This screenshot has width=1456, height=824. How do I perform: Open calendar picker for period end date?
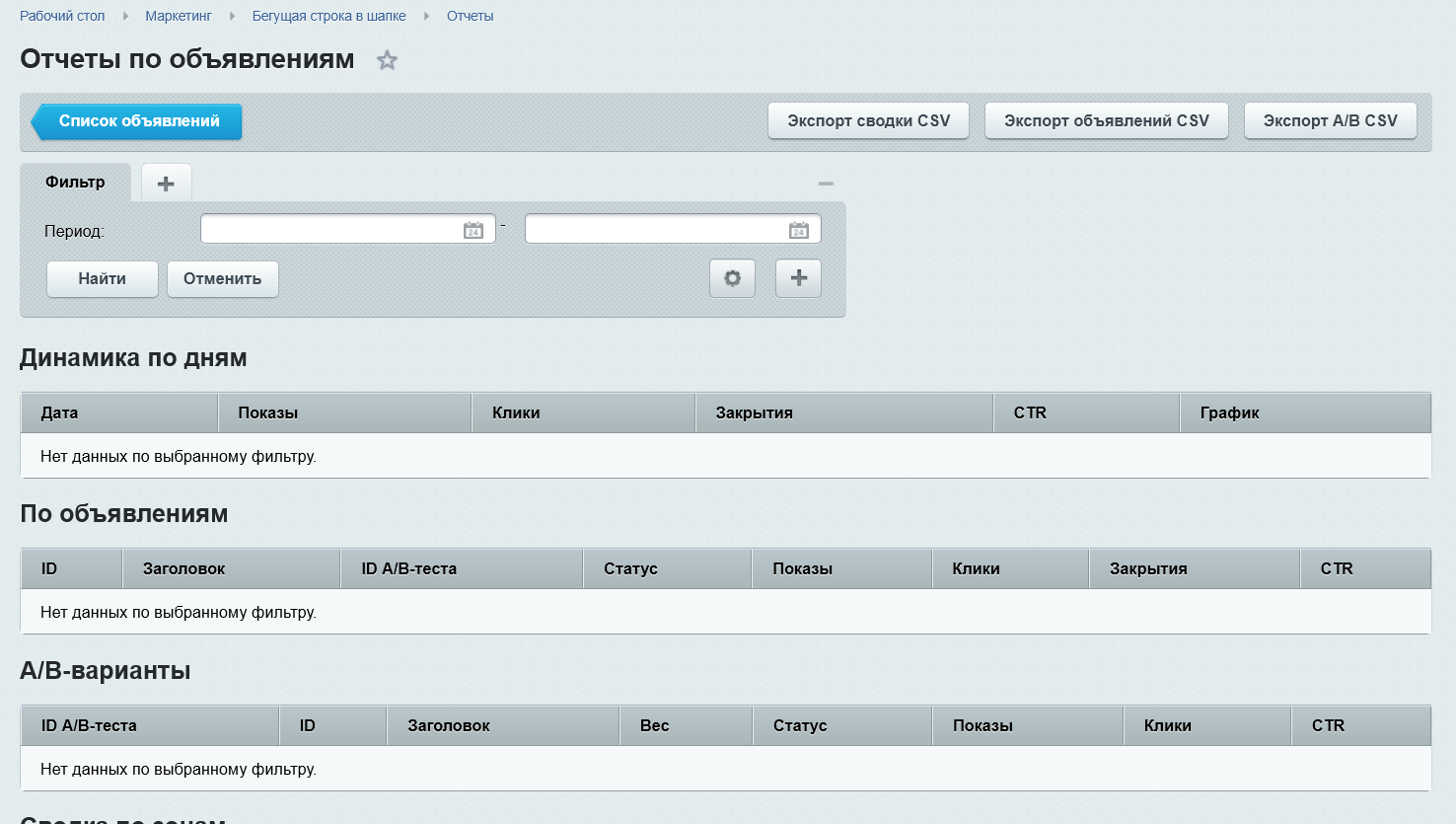tap(799, 230)
